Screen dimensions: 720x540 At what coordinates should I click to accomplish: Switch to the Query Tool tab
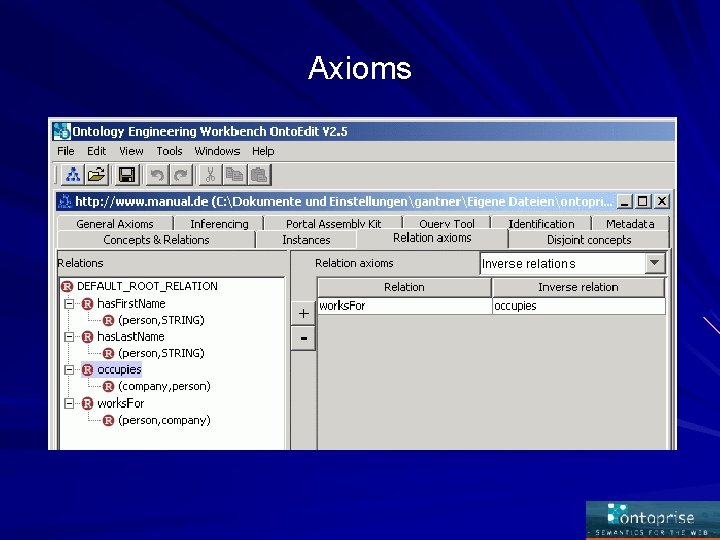[447, 224]
